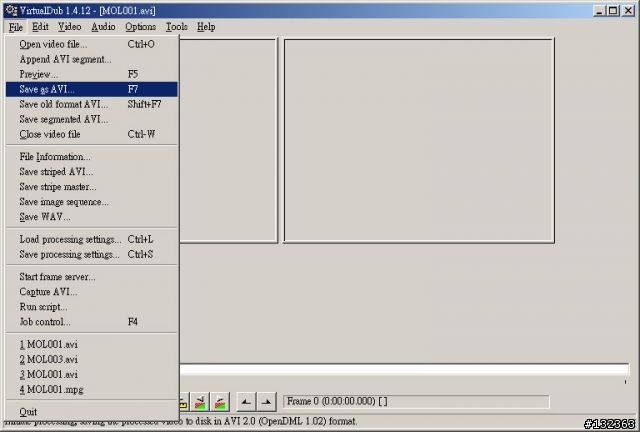Minimize the VirtualDub window
Viewport: 640px width, 432px height.
(599, 11)
